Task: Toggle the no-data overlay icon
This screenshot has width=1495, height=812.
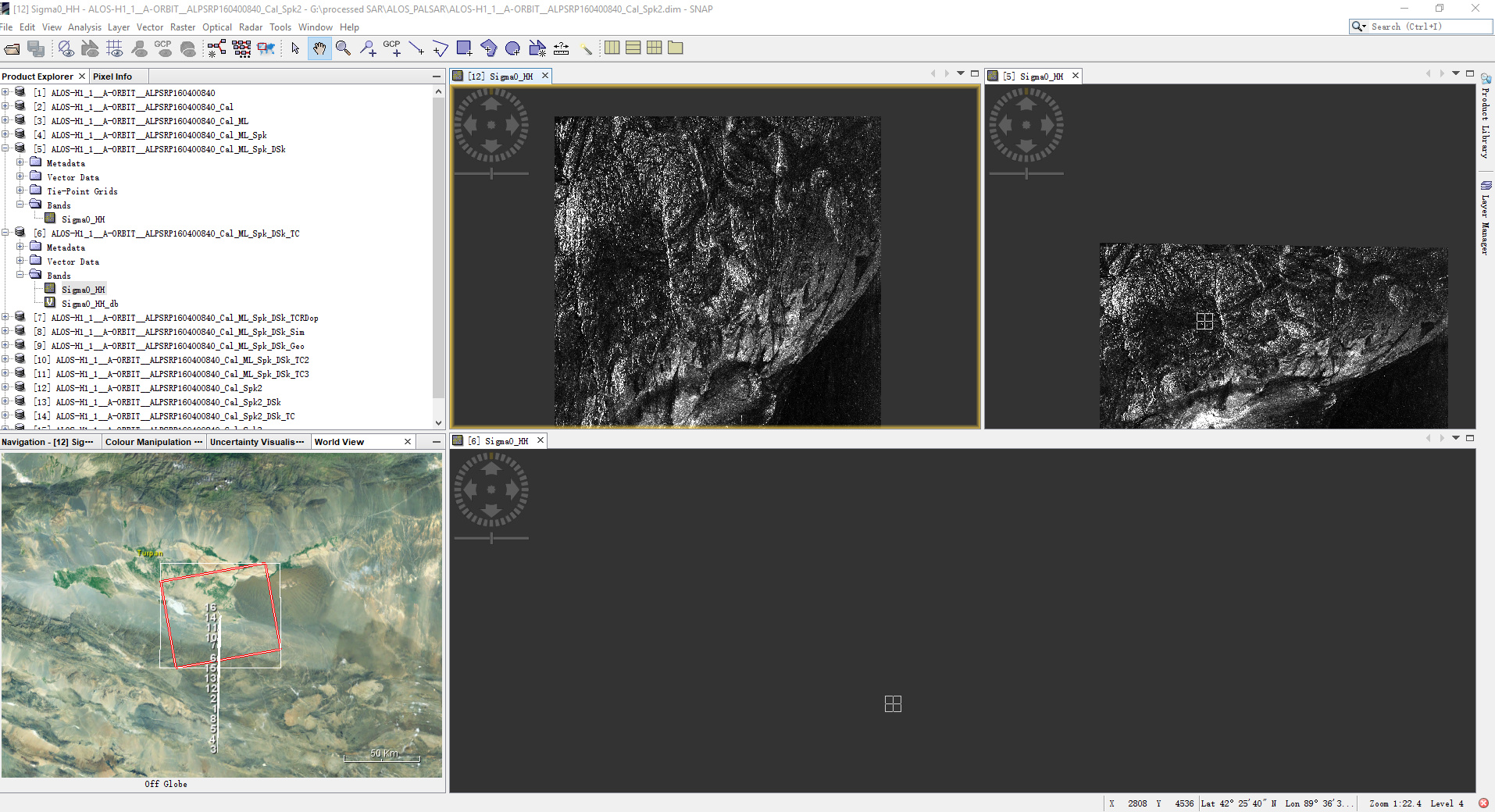Action: [x=66, y=49]
